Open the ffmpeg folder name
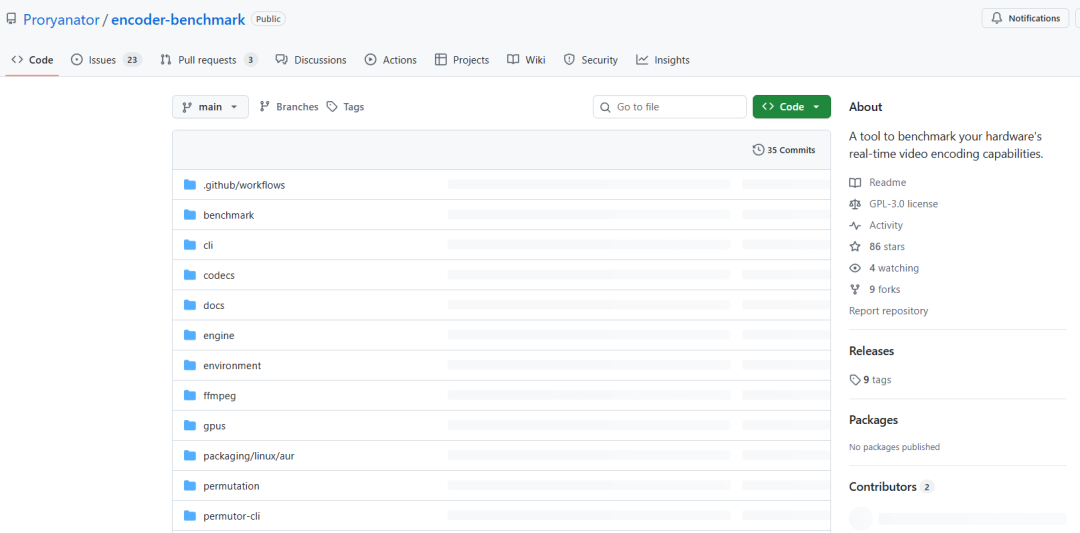This screenshot has width=1080, height=533. (x=220, y=396)
